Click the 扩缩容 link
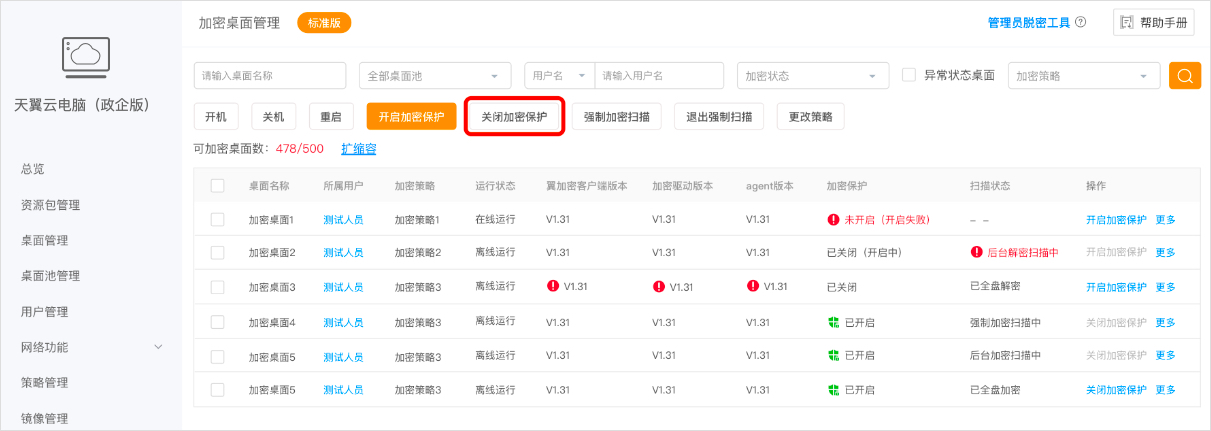 click(358, 149)
